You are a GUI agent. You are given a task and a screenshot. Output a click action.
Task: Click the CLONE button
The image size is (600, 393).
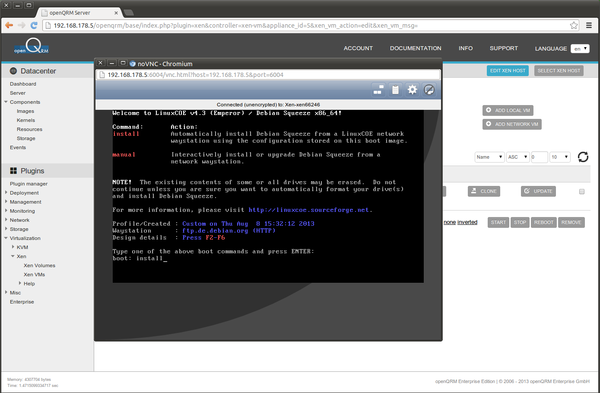tap(484, 191)
